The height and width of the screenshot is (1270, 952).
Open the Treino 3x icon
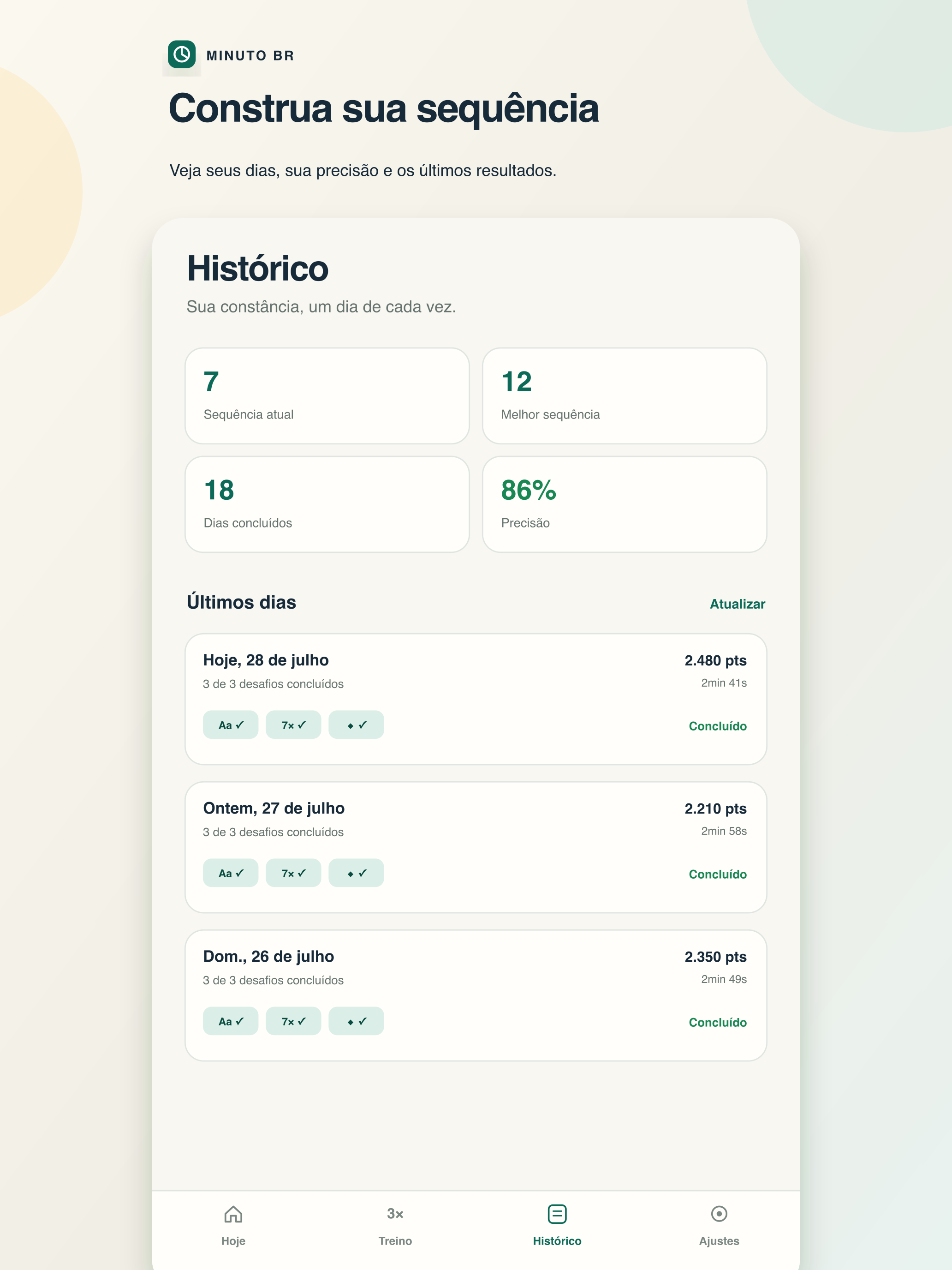[x=395, y=1214]
